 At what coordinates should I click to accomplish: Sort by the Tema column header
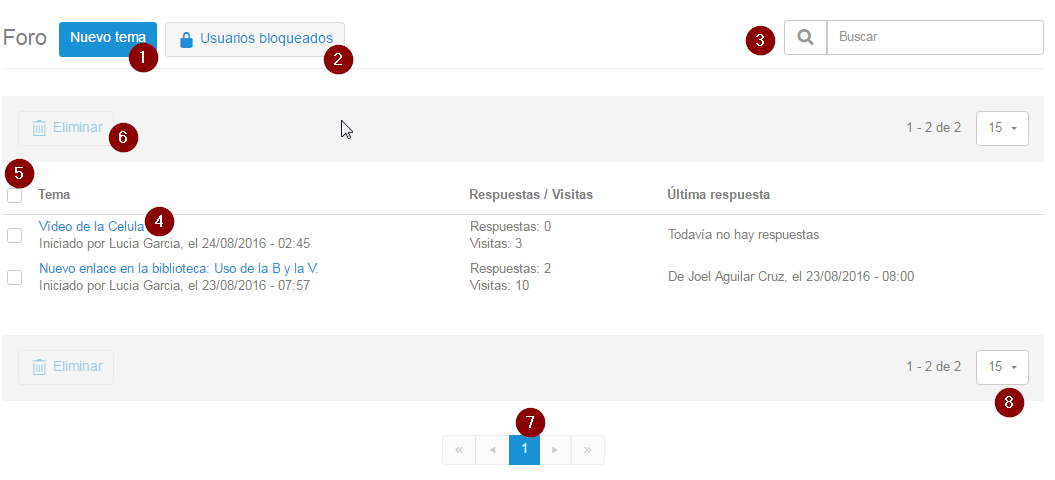click(x=54, y=194)
